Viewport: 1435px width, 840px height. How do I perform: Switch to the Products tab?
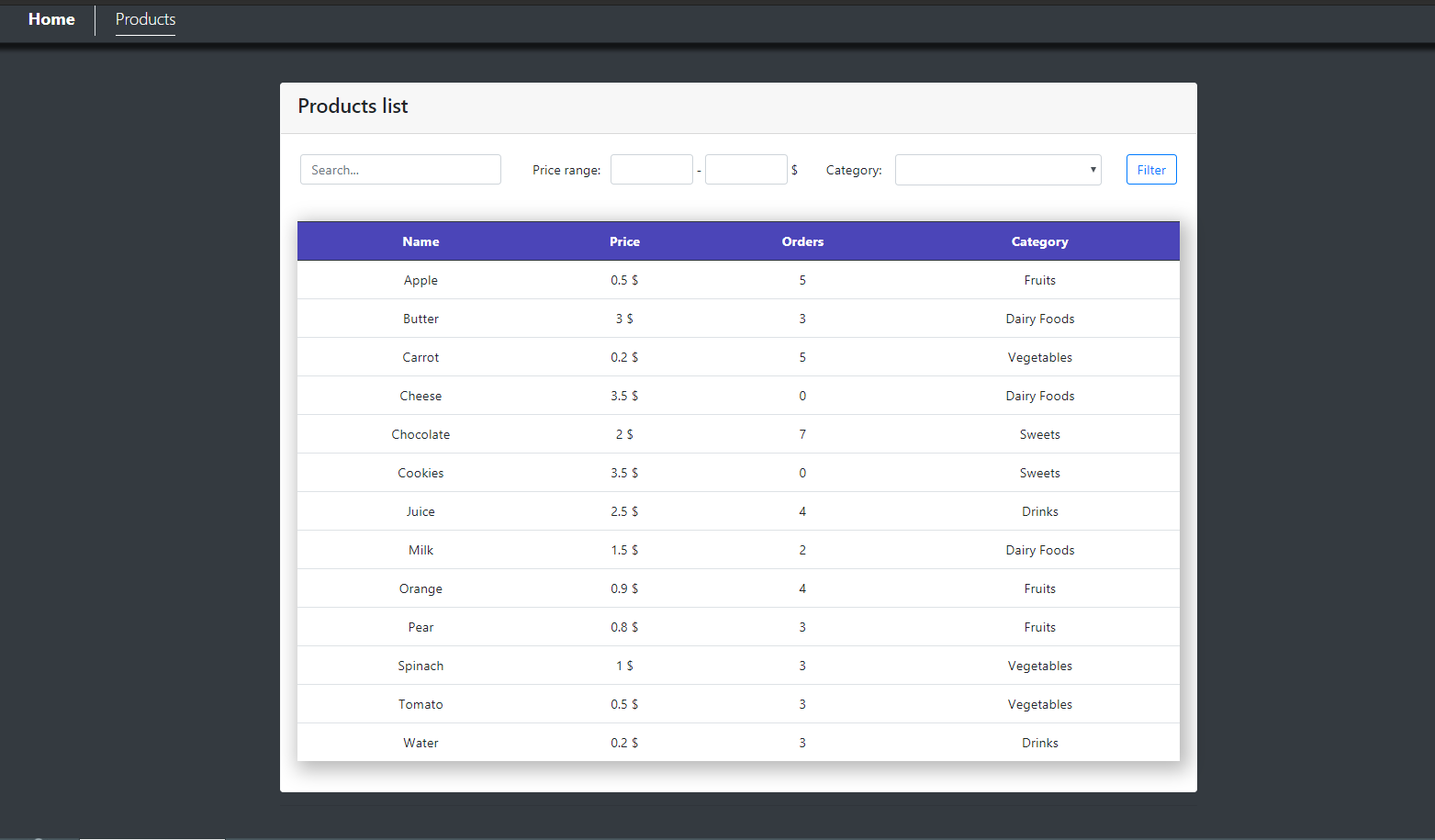coord(145,19)
